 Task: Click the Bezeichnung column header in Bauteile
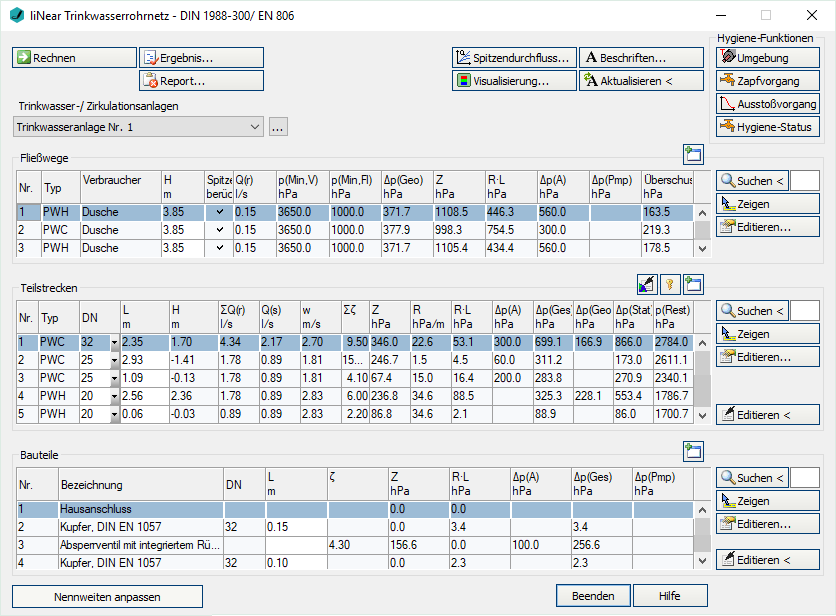click(x=141, y=484)
